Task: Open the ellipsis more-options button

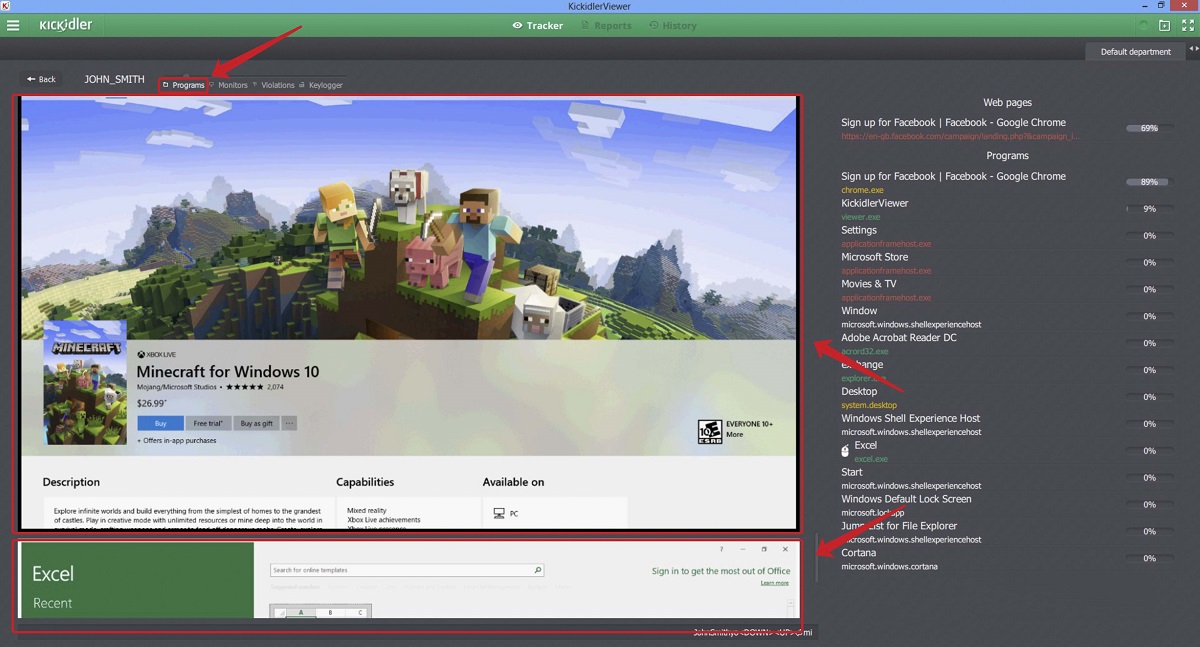Action: coord(289,423)
